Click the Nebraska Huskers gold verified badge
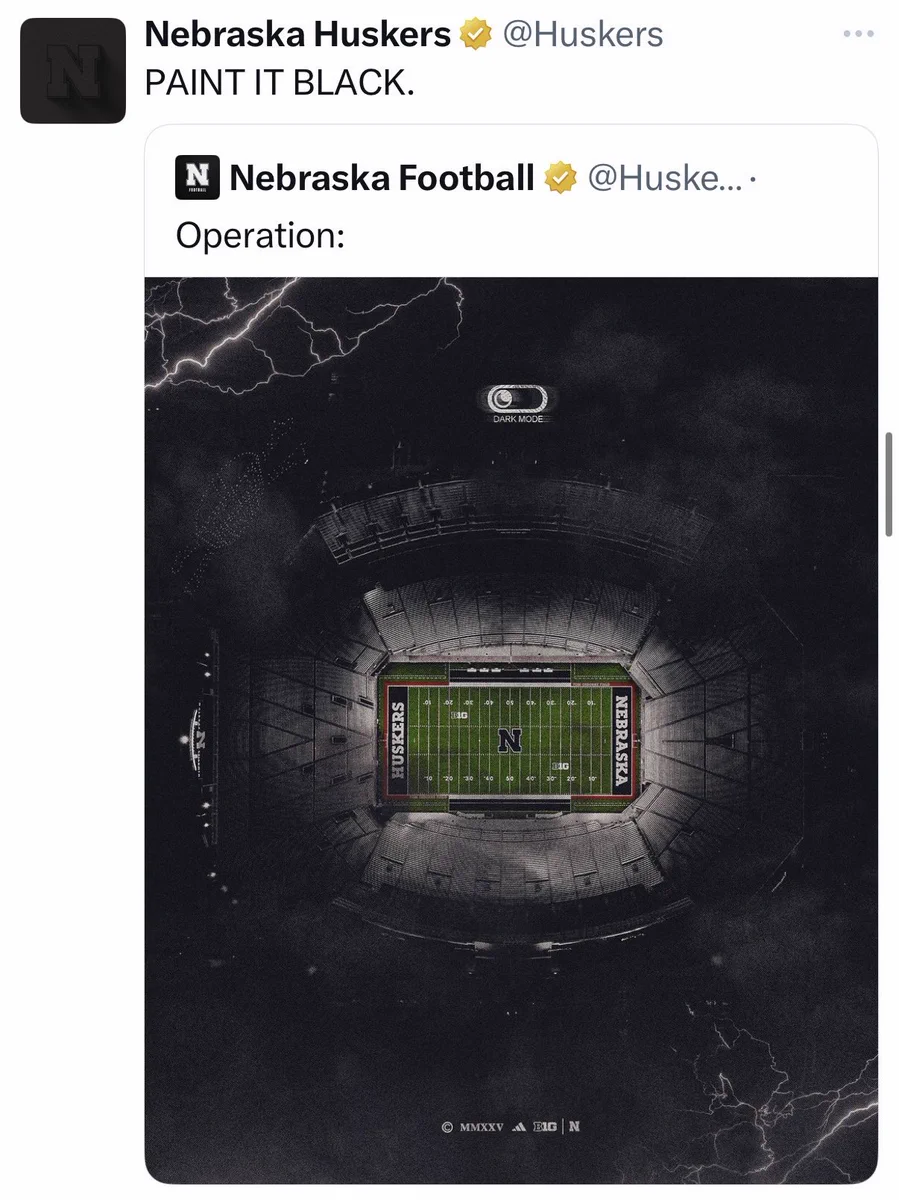Screen dimensions: 899x1200 click(475, 36)
